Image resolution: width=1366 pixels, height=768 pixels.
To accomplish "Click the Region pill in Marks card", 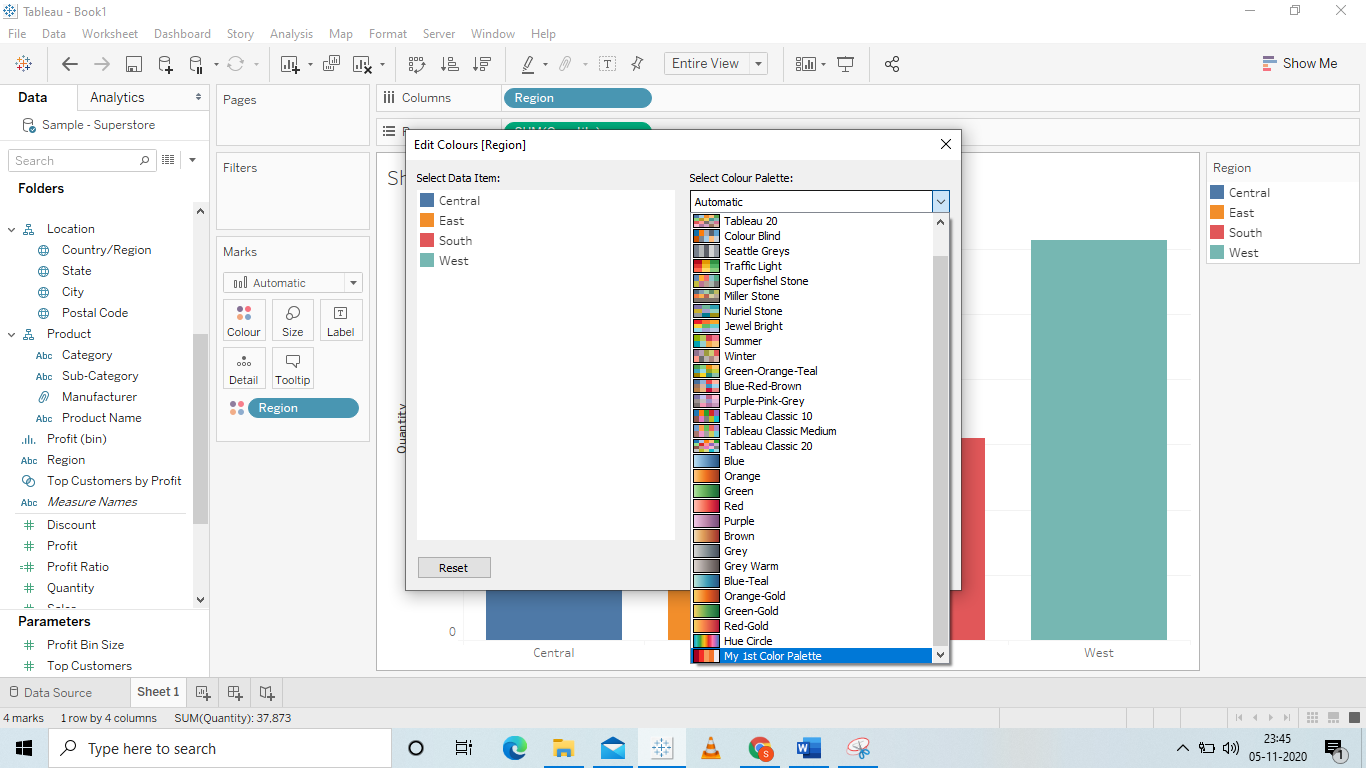I will (x=303, y=408).
